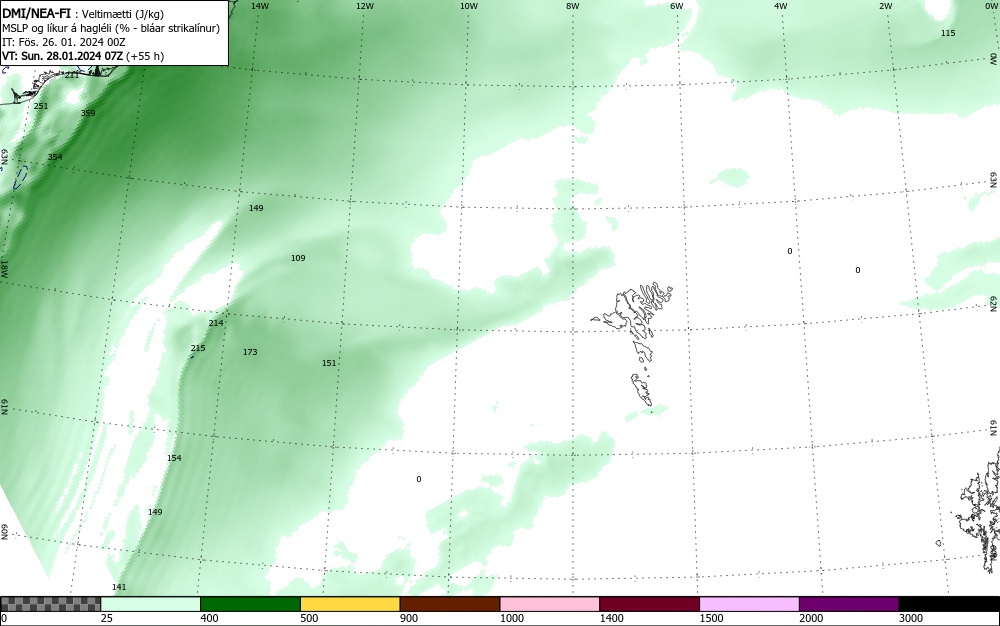
Task: Select the map value 141
Action: click(119, 587)
